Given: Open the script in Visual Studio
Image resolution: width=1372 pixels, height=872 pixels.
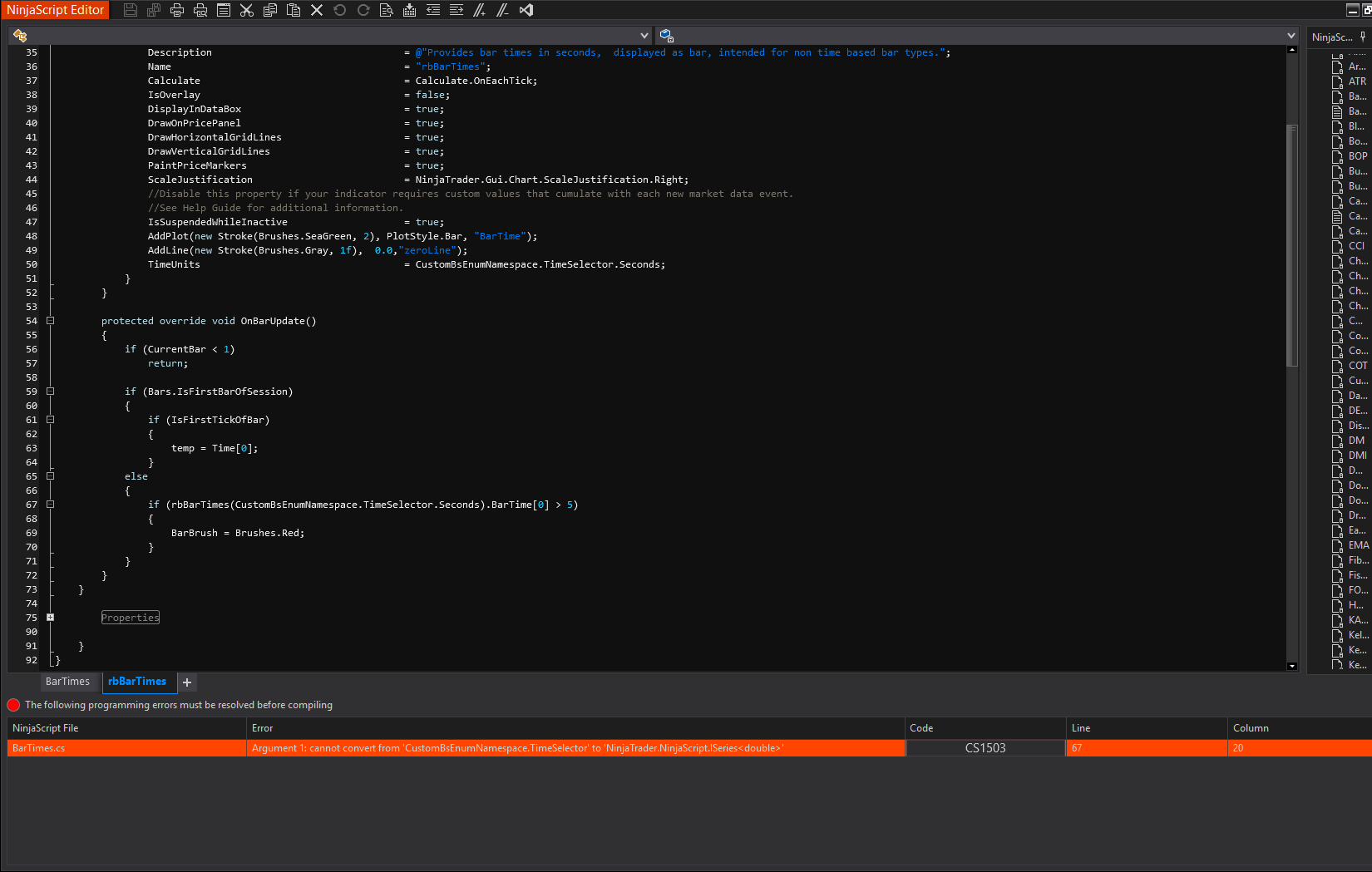Looking at the screenshot, I should [x=526, y=10].
